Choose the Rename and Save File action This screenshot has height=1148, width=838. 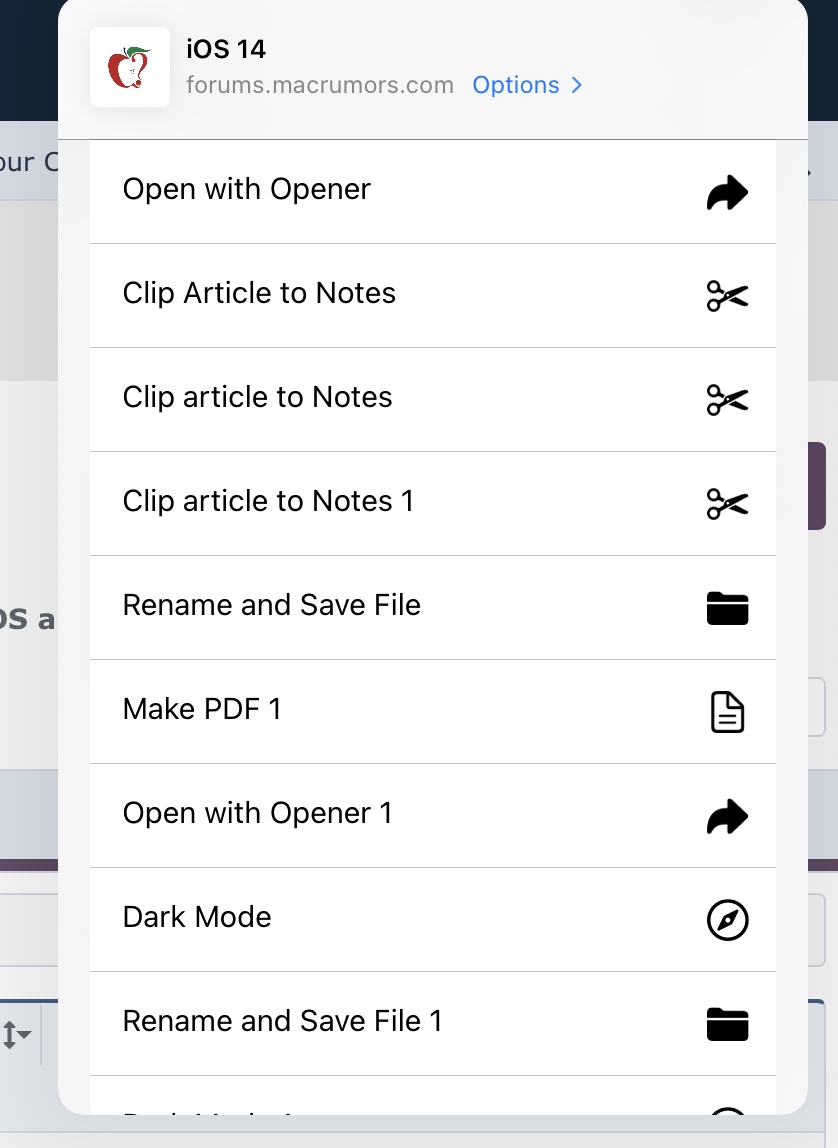click(x=433, y=608)
